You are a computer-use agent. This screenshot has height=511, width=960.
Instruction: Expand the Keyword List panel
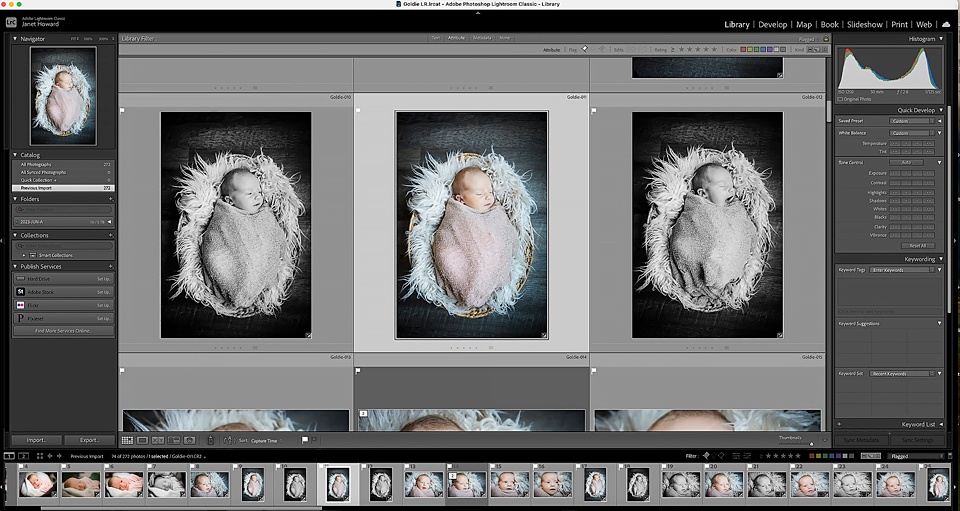click(x=940, y=424)
